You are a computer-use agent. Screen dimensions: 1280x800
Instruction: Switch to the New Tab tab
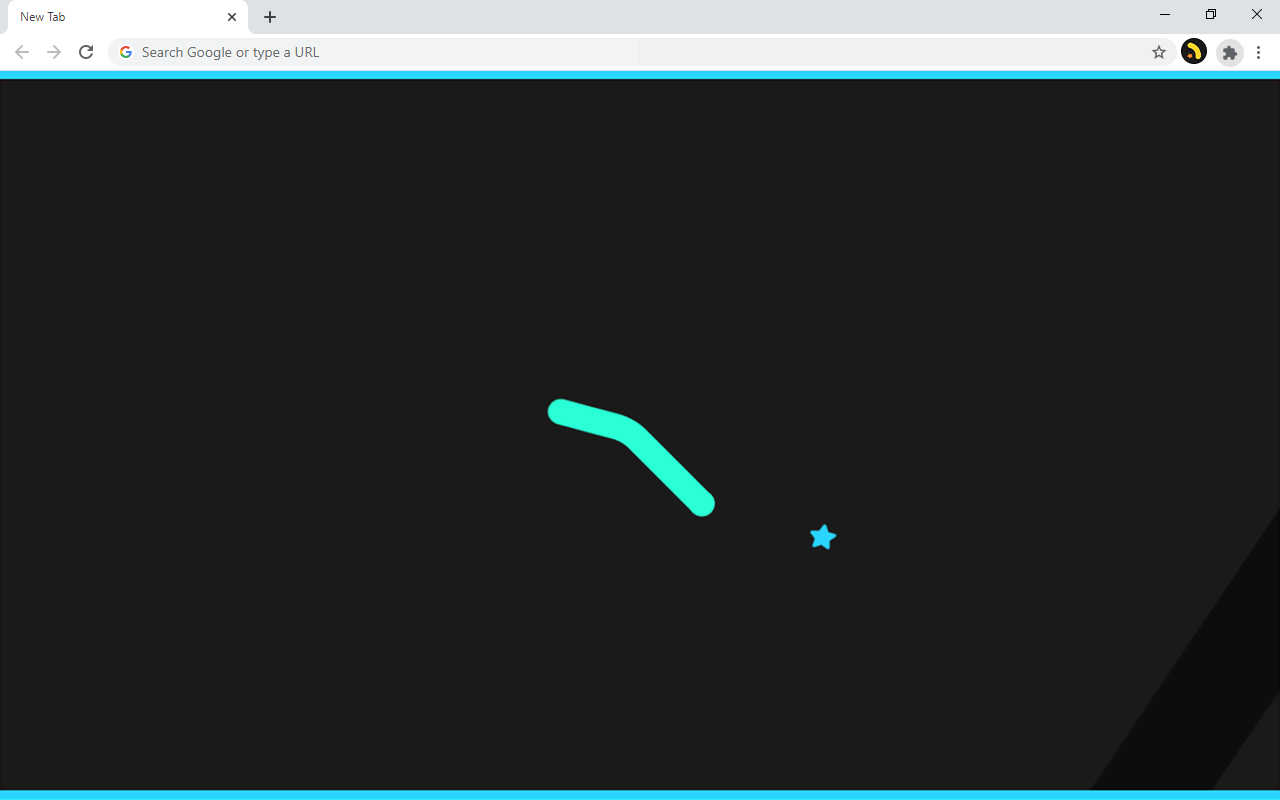click(115, 17)
